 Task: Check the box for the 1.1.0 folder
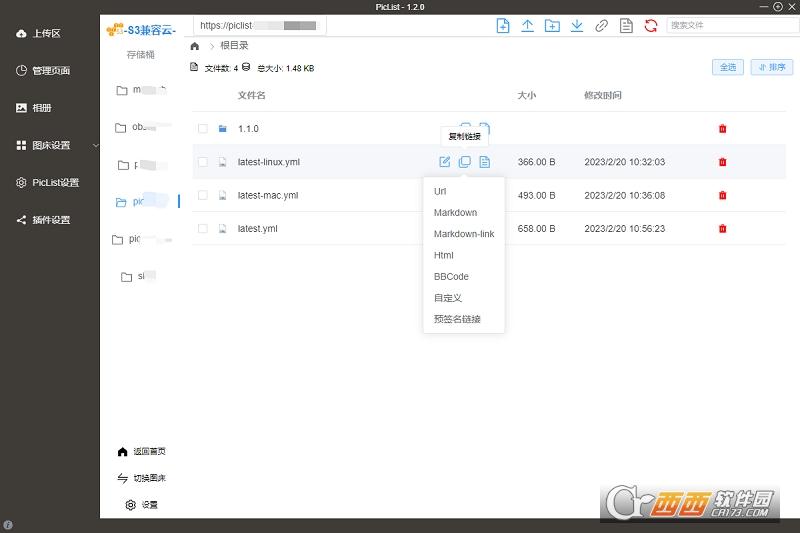203,129
